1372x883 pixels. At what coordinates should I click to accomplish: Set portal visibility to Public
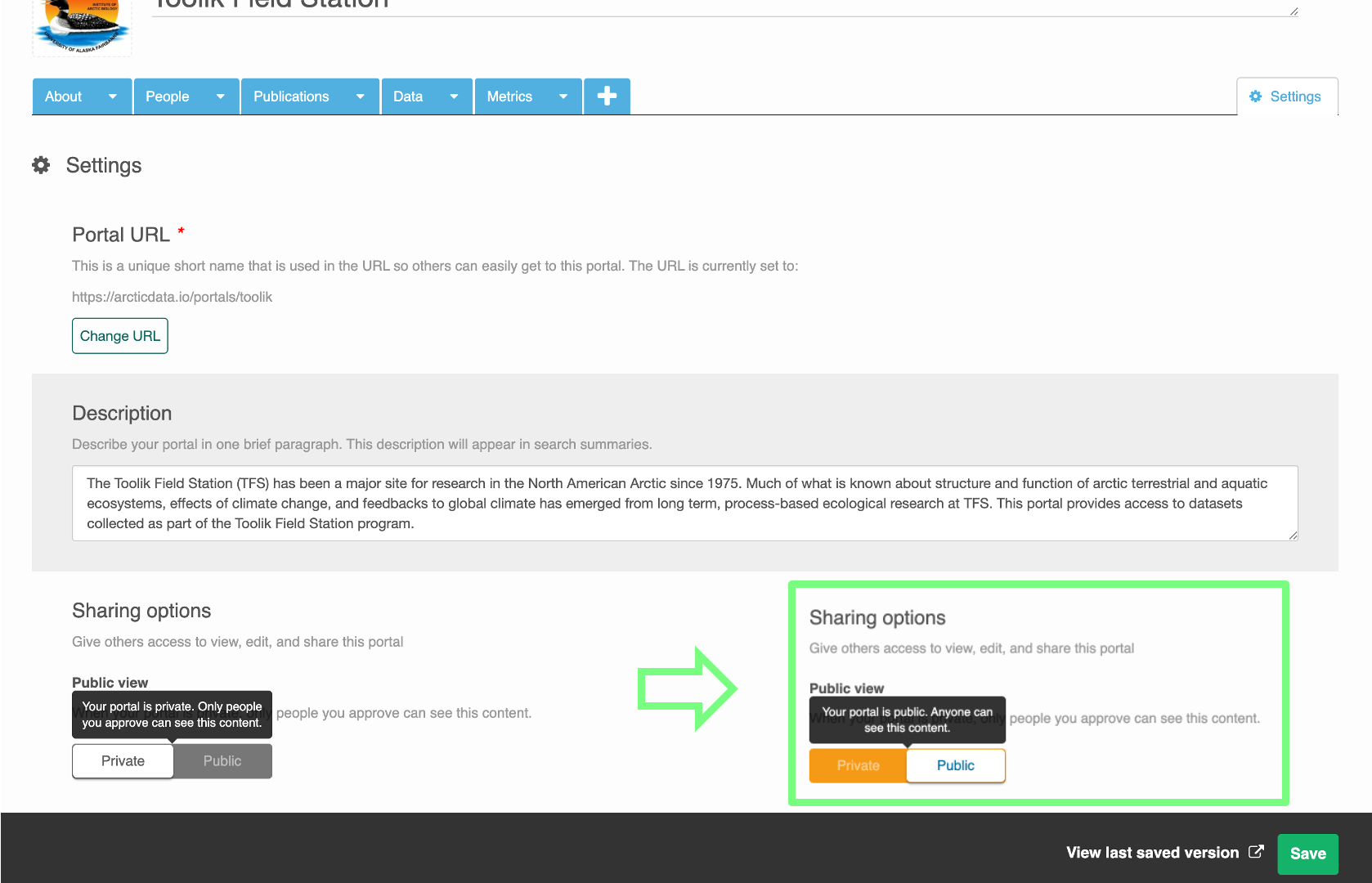pos(222,761)
